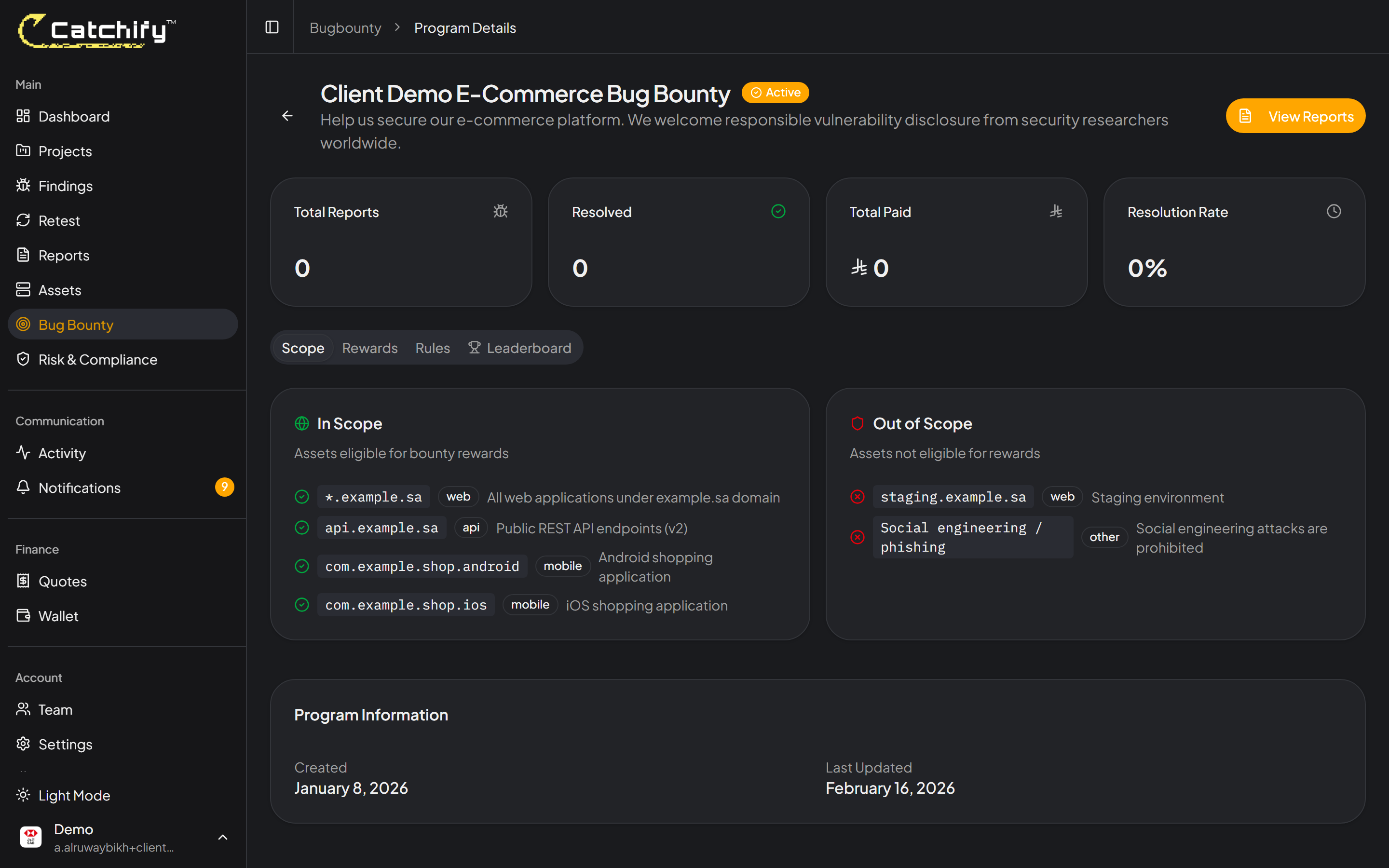Open the Leaderboard tab
The image size is (1389, 868).
[520, 347]
